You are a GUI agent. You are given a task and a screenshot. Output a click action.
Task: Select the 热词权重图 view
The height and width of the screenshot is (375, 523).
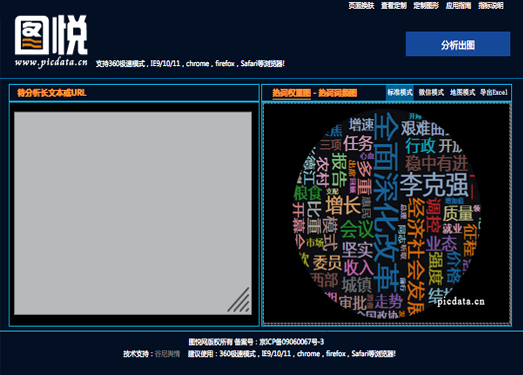292,93
